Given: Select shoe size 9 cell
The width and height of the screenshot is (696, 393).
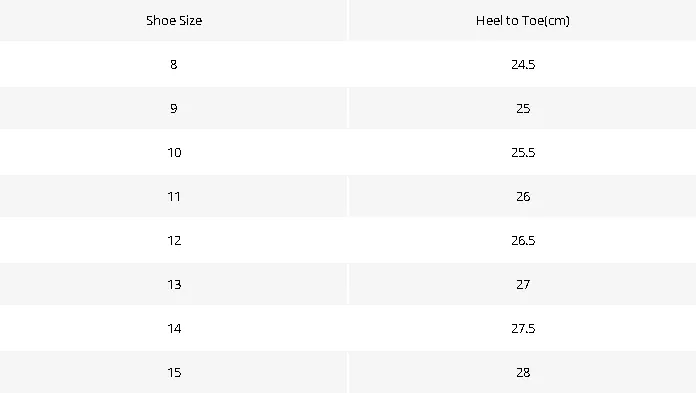Looking at the screenshot, I should point(174,108).
